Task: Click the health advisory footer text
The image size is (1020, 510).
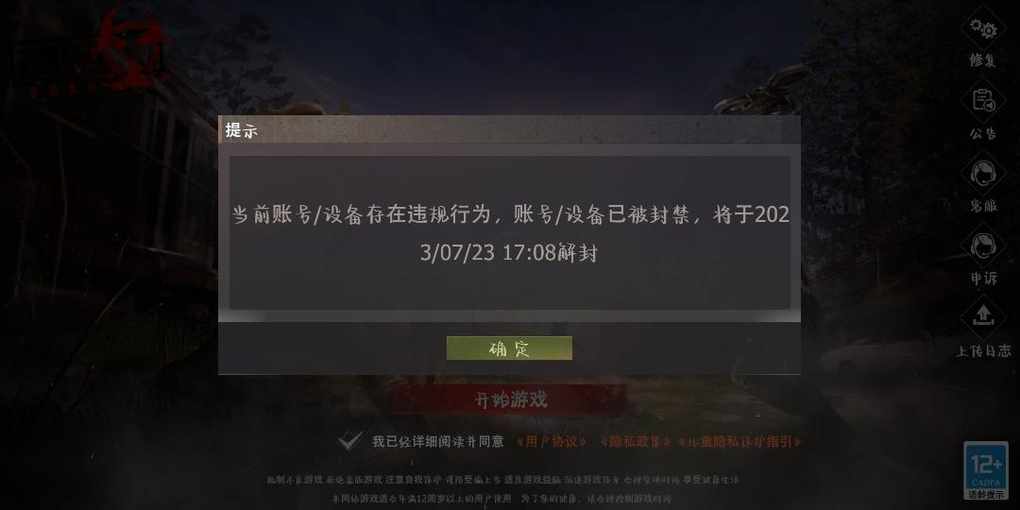Action: click(503, 480)
